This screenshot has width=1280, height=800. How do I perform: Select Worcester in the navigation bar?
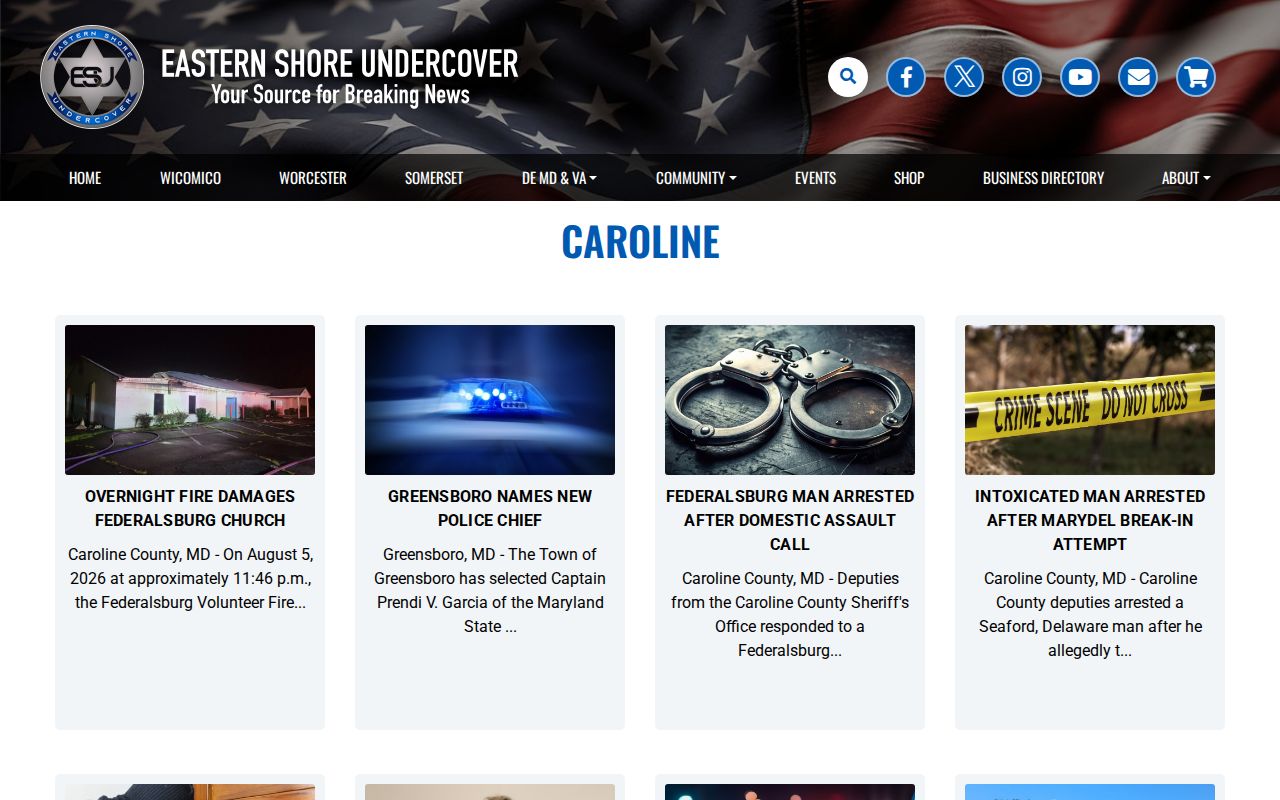tap(313, 178)
